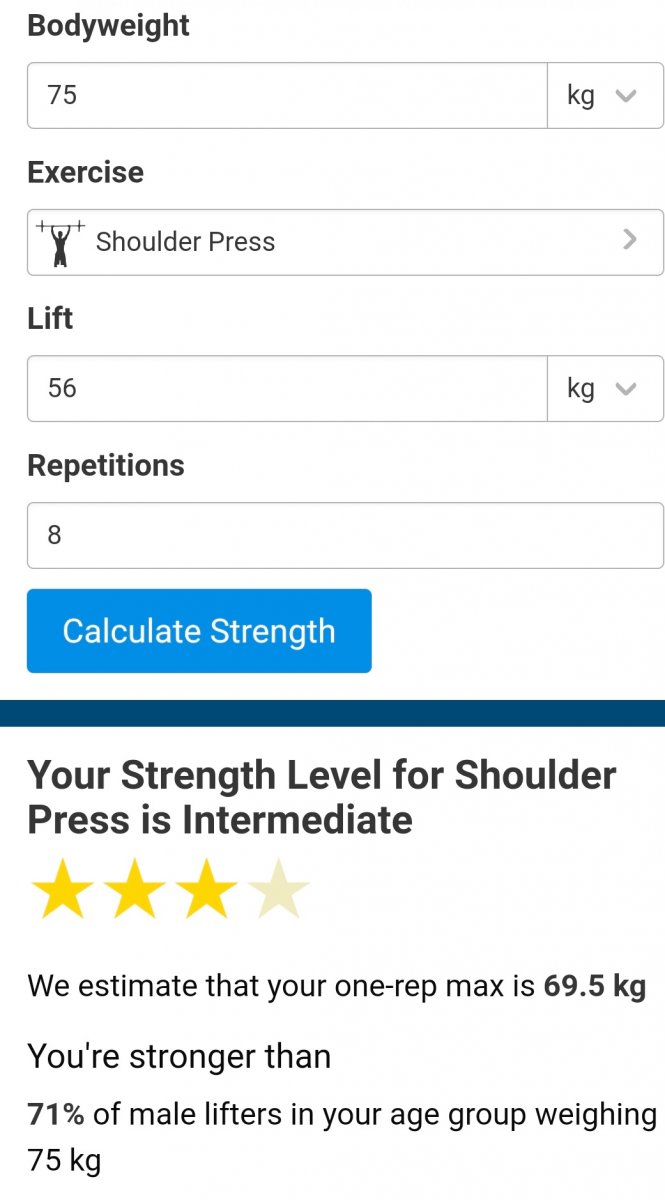
Task: Click the Exercise field label
Action: (85, 172)
